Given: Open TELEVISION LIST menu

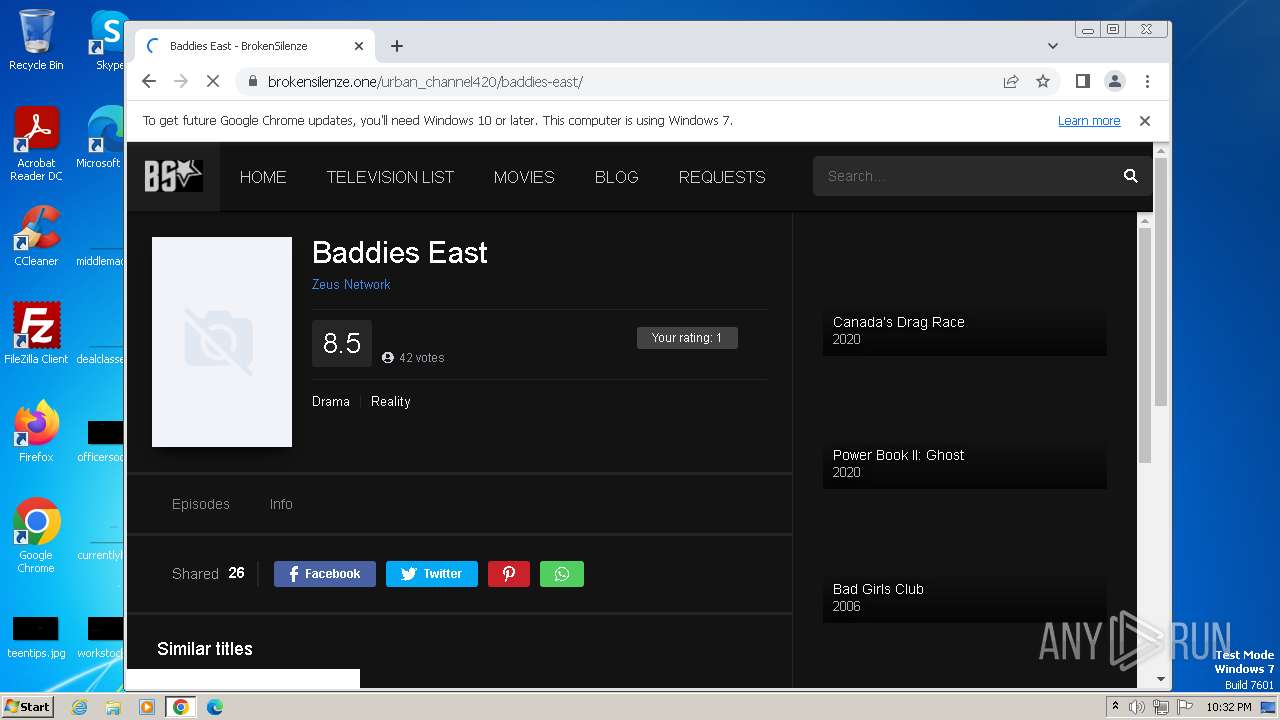Looking at the screenshot, I should (390, 177).
